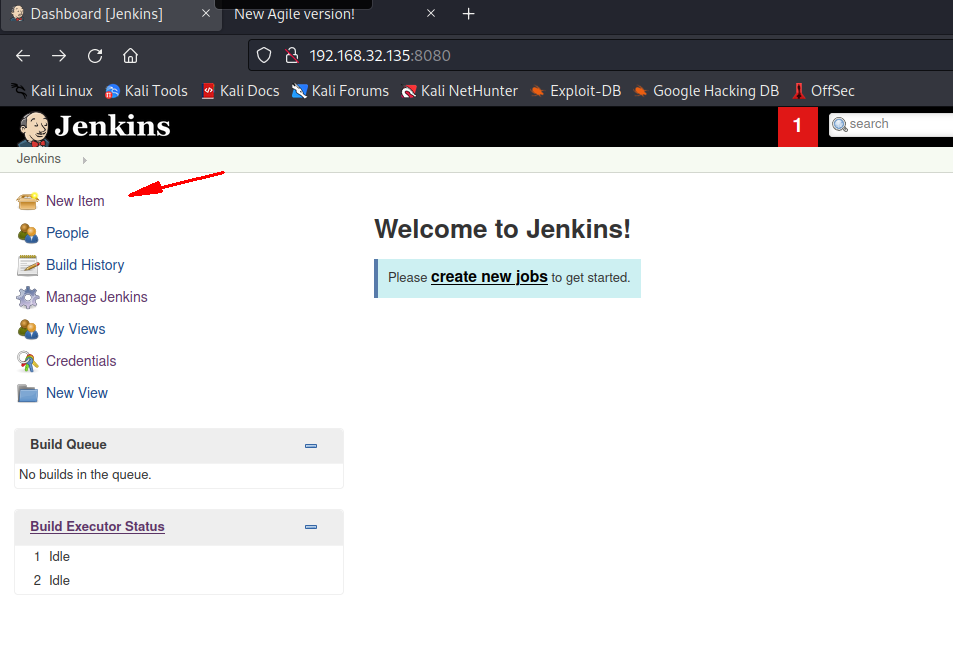
Task: Click the executor 1 Idle row
Action: coord(179,557)
